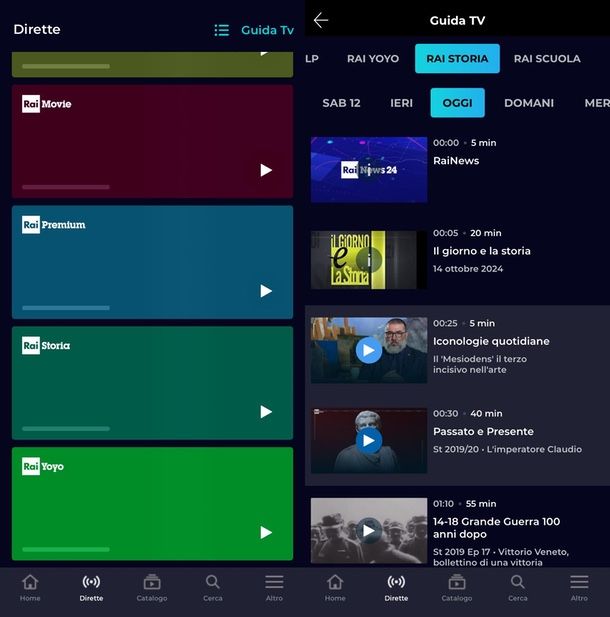Image resolution: width=610 pixels, height=617 pixels.
Task: Open 14-18 Grande Guerra 100 anni dopo title
Action: (x=496, y=528)
